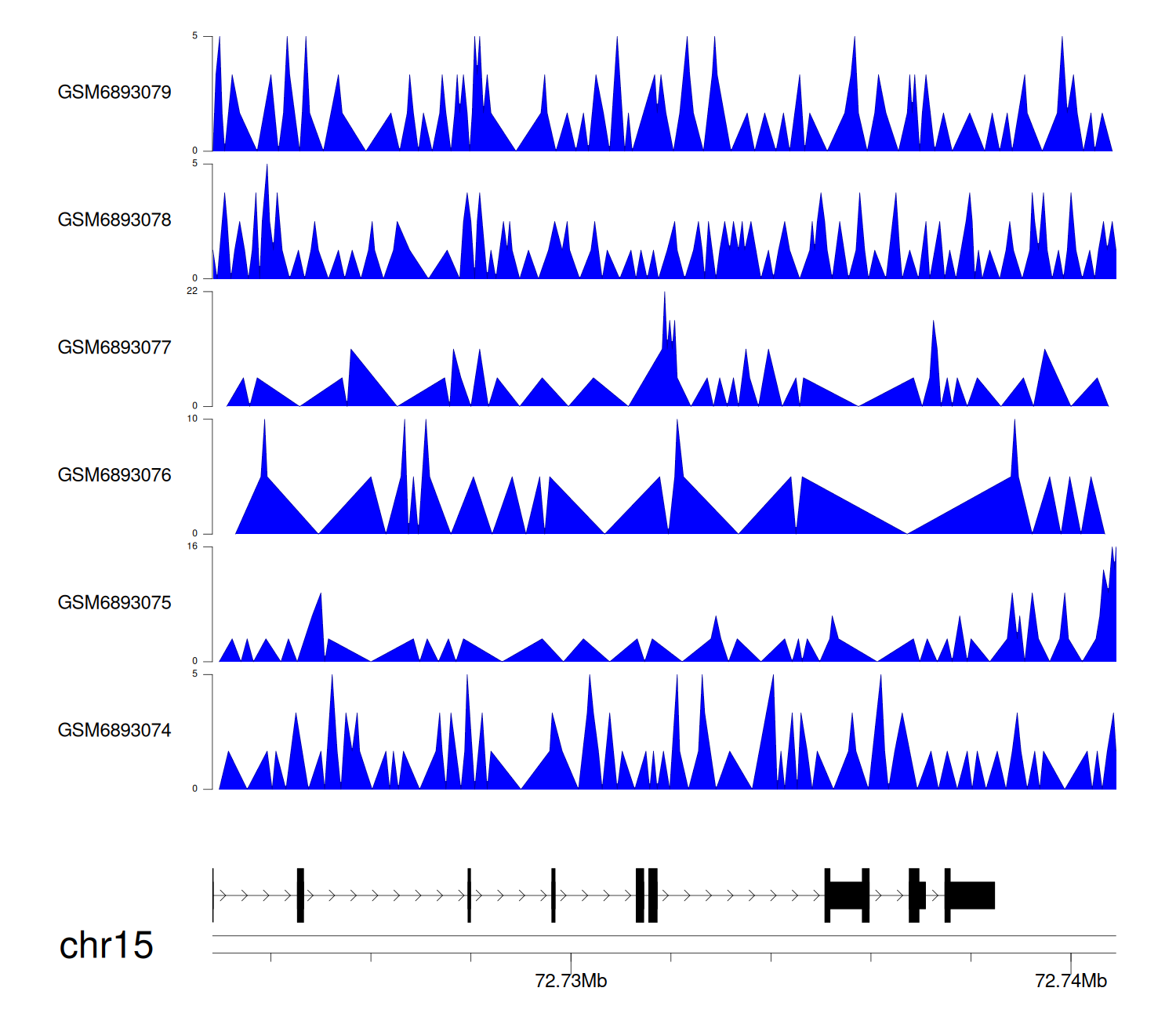This screenshot has height=1035, width=1176.
Task: Select the GSM6893078 track label
Action: click(114, 220)
